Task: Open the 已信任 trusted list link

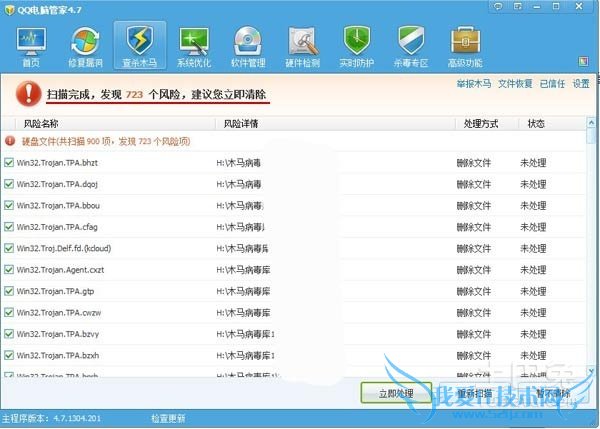Action: click(552, 83)
